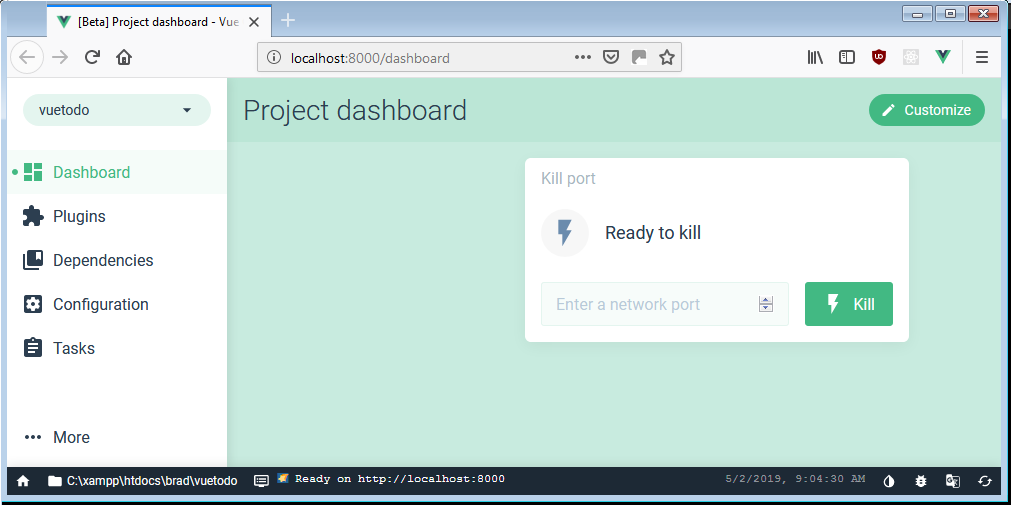Open the Firefox hamburger menu

[981, 57]
